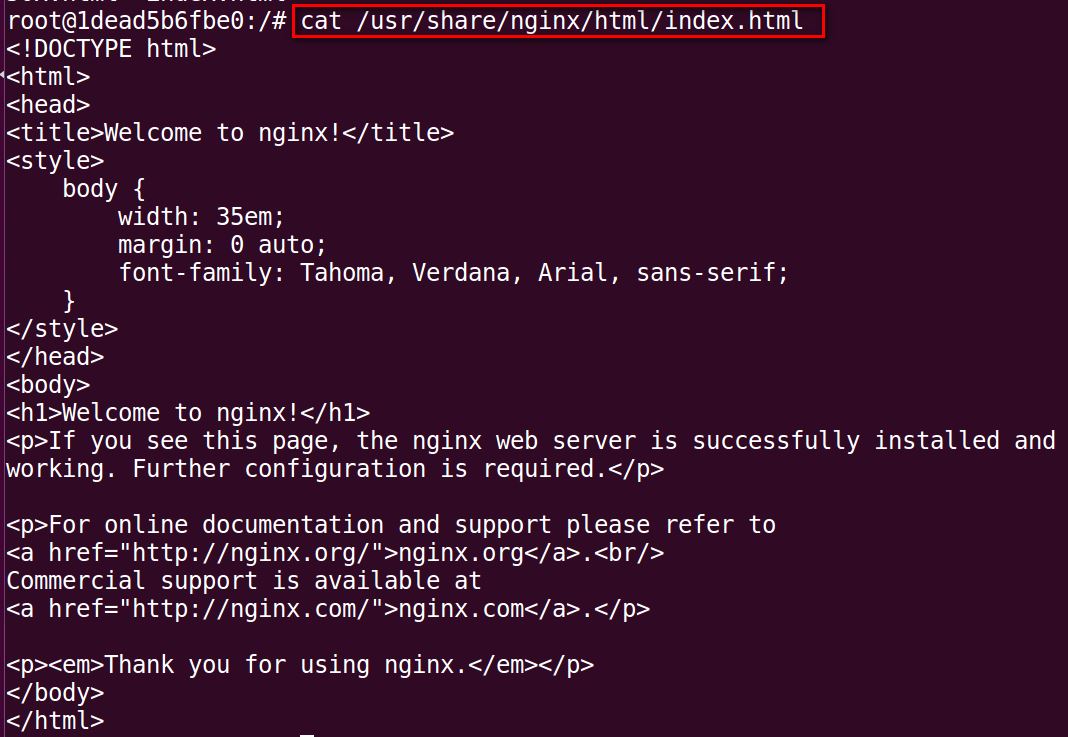Click the "Thank you for using nginx." line

point(300,664)
